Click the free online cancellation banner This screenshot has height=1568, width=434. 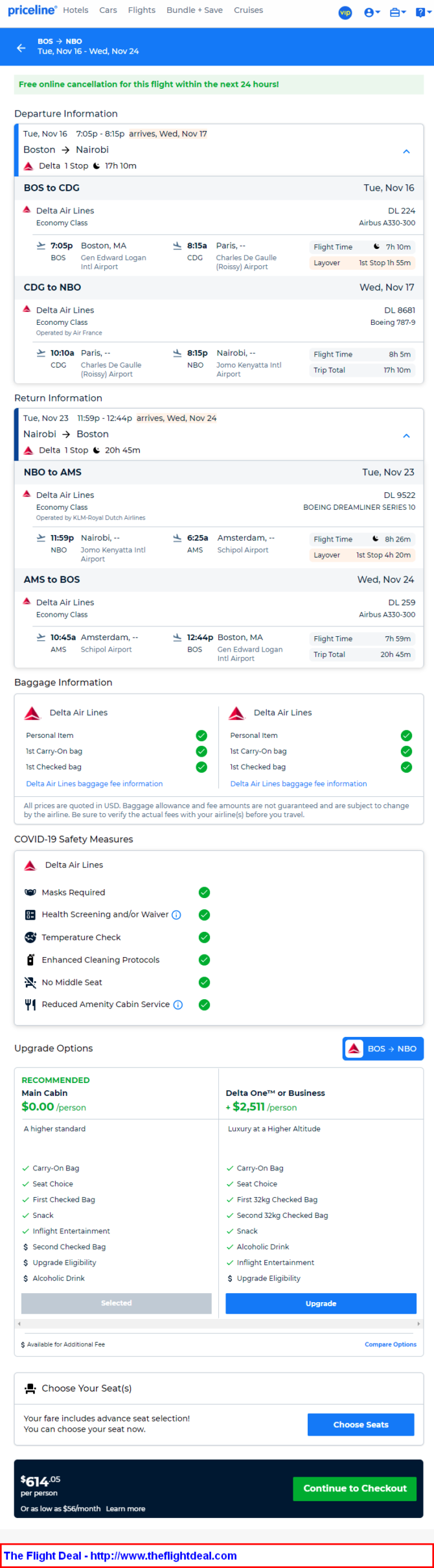click(219, 84)
